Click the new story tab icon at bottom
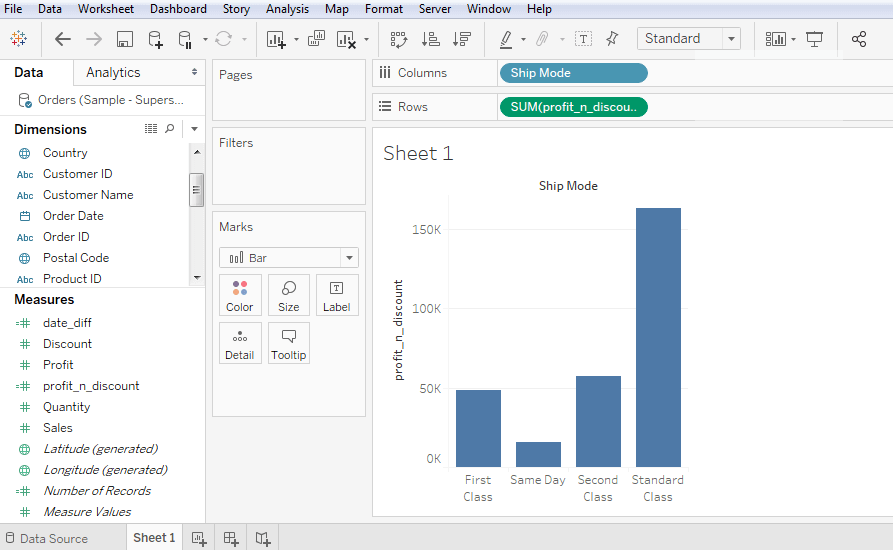The width and height of the screenshot is (893, 550). (x=263, y=538)
